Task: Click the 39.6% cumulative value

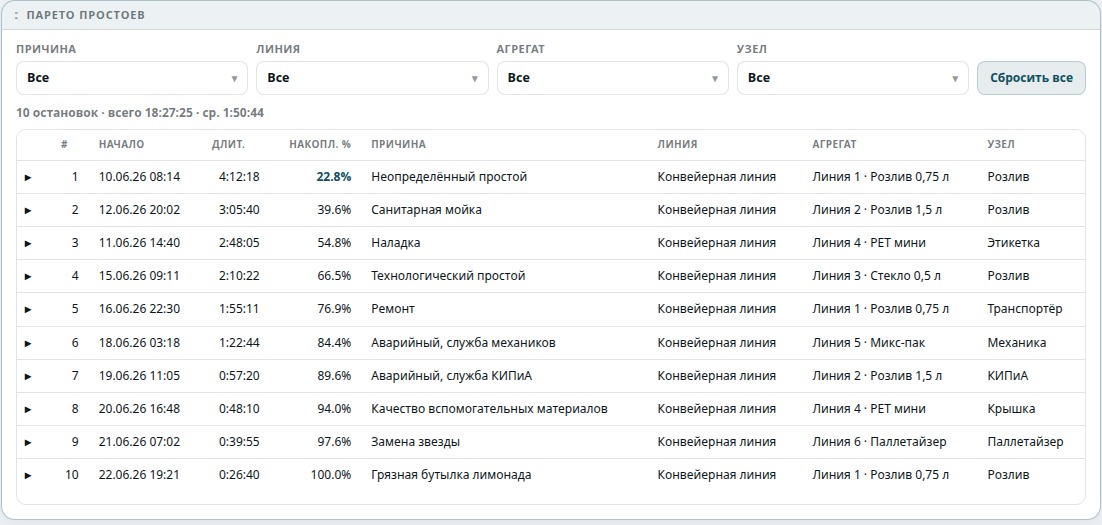Action: pos(335,210)
